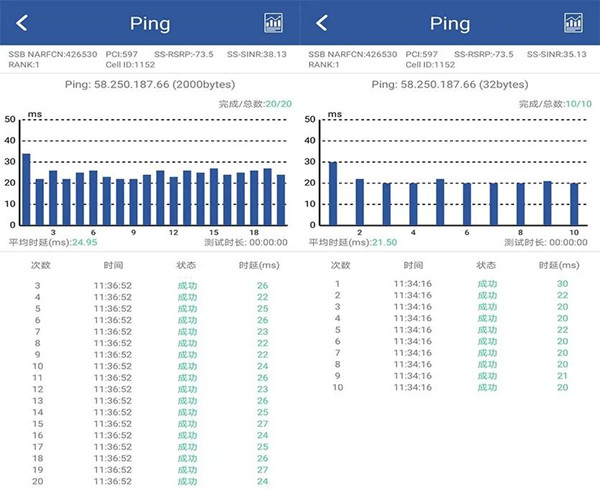Select row 20 in left results table
This screenshot has width=600, height=490.
150,481
